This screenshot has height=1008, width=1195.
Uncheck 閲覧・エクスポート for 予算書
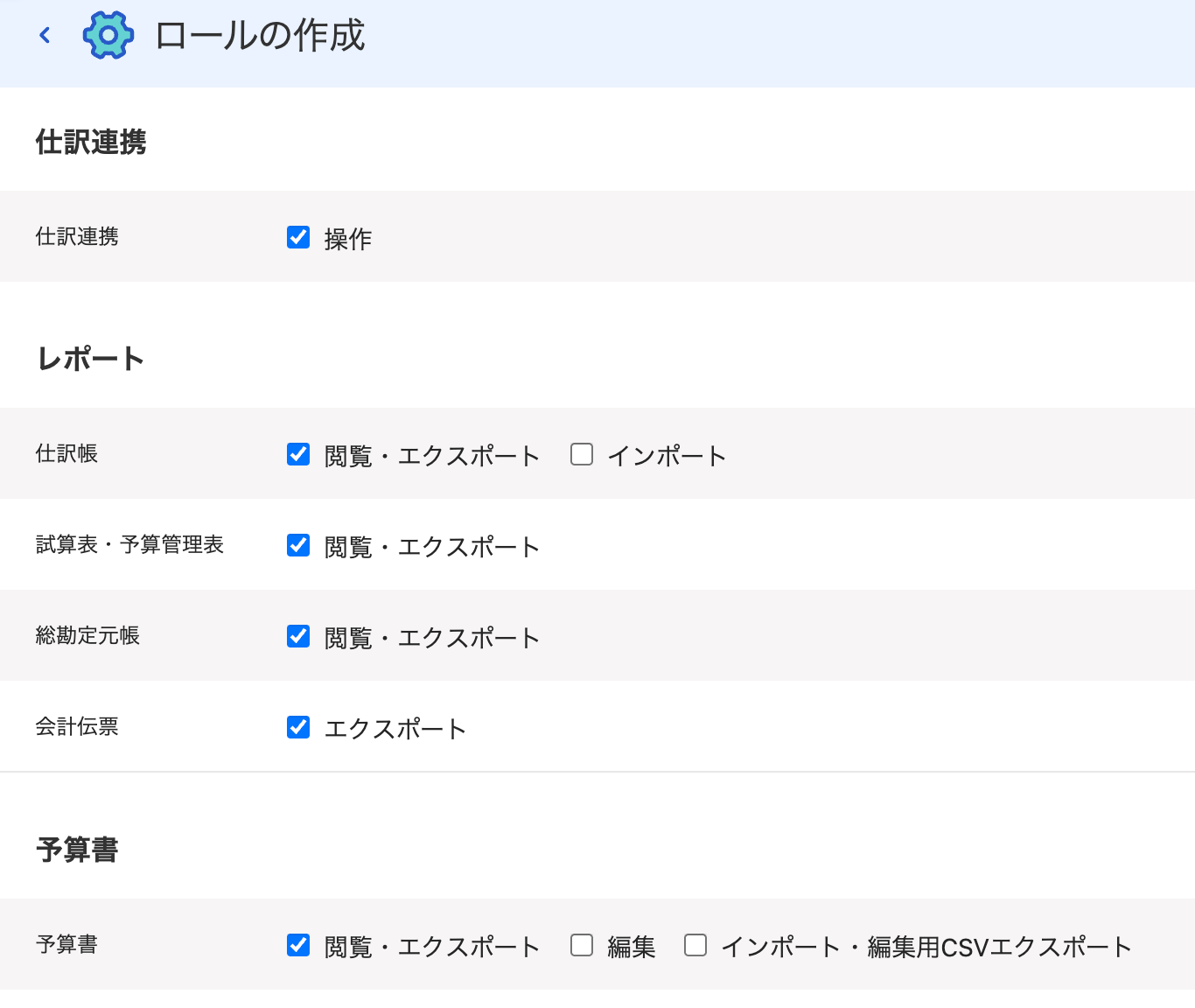(x=298, y=945)
